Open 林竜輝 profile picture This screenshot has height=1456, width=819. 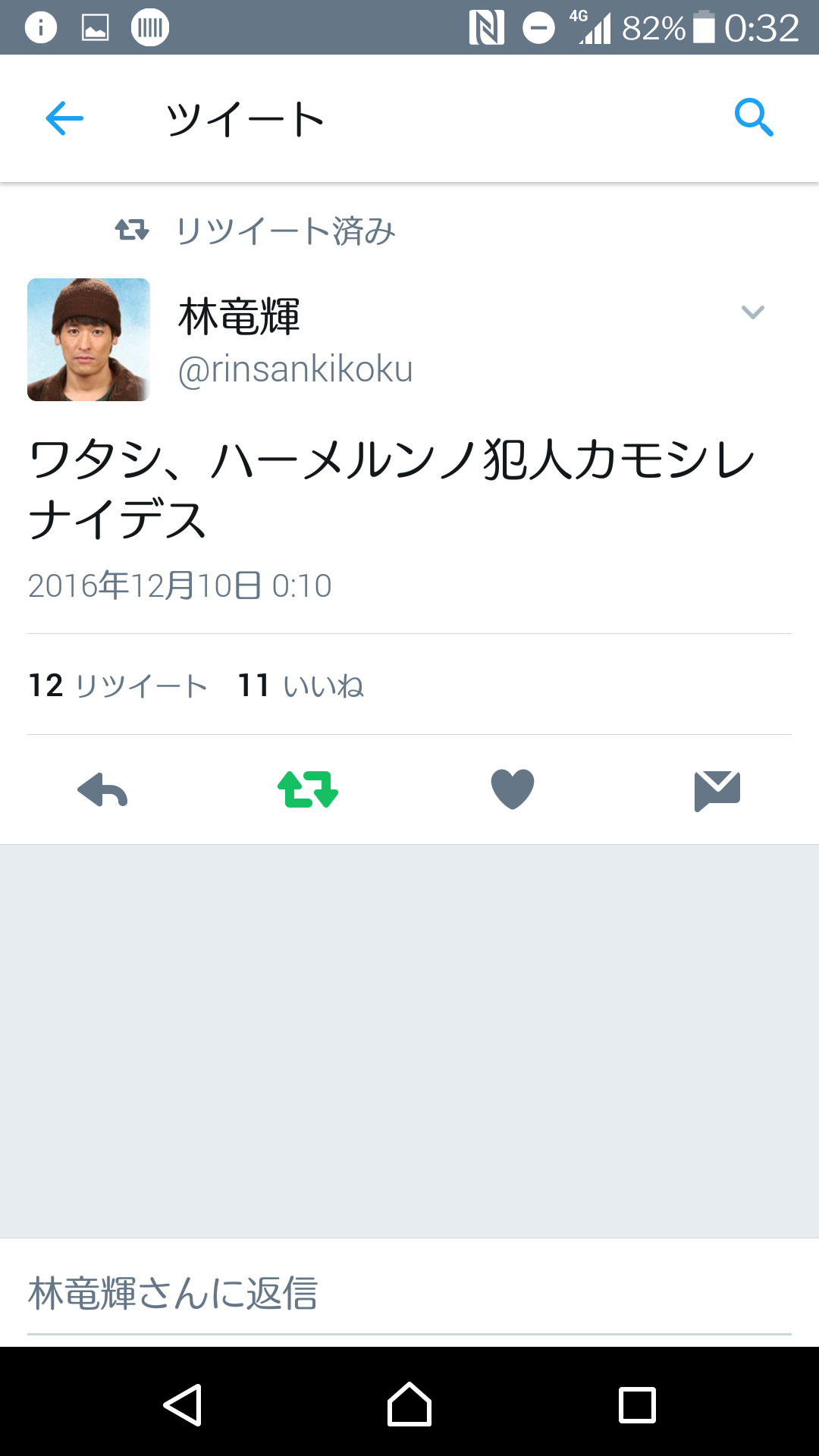click(x=89, y=340)
